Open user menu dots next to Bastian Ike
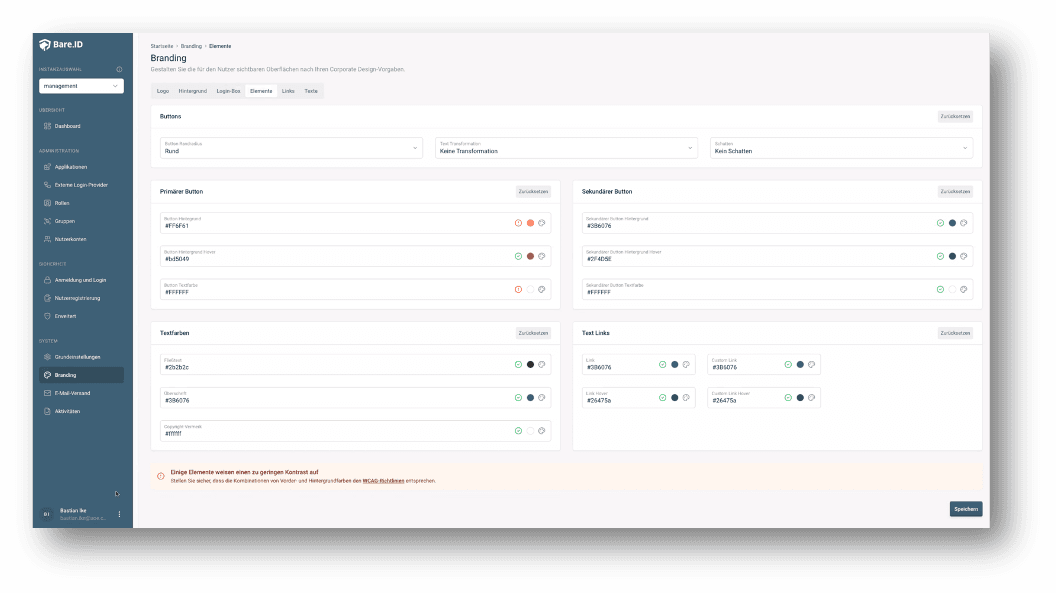Viewport: 1056px width, 593px height. tap(119, 514)
